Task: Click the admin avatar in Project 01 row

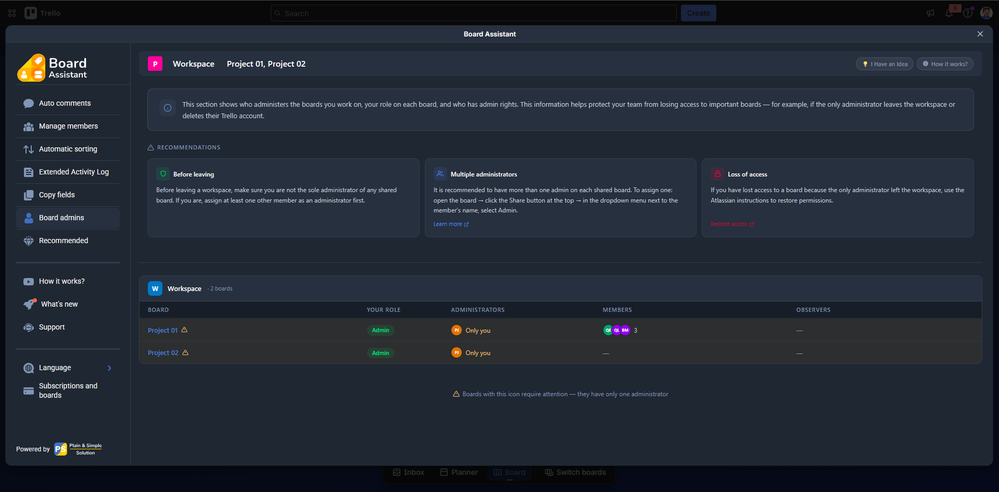Action: [456, 330]
